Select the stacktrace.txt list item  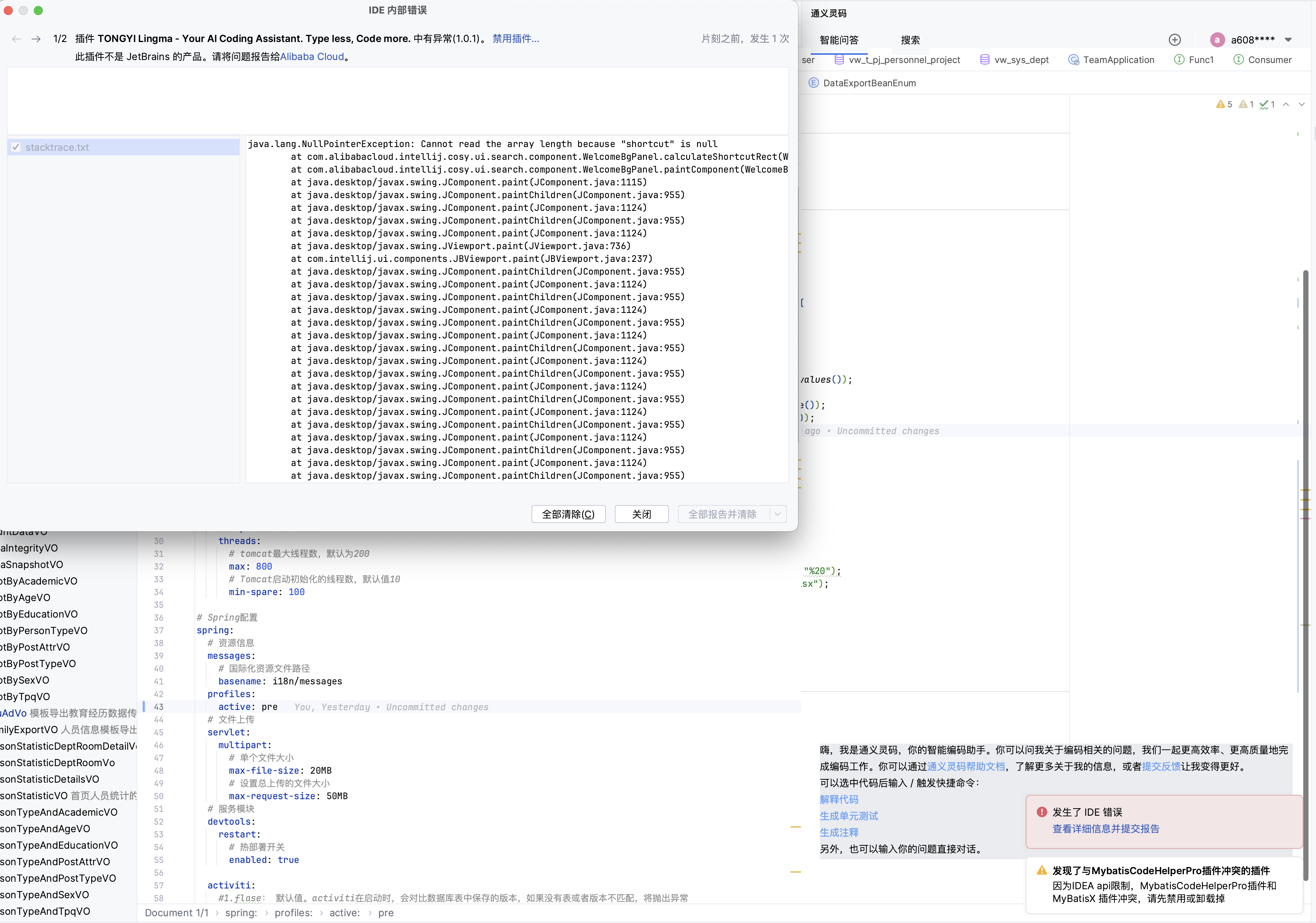[124, 147]
